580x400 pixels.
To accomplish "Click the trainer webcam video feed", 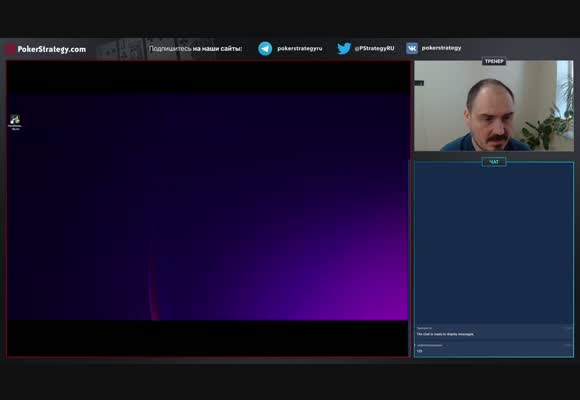I will (494, 106).
